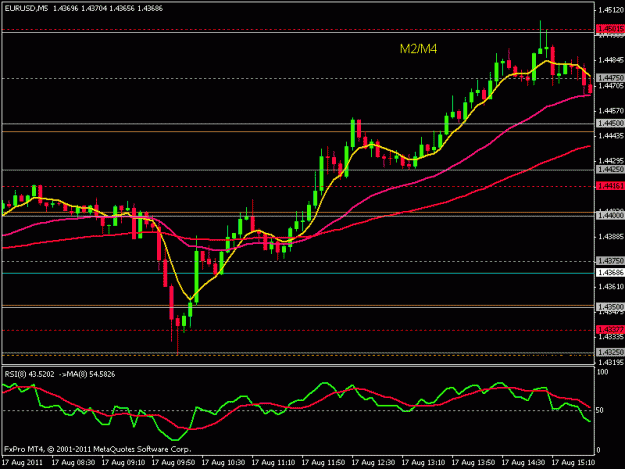The width and height of the screenshot is (625, 469).
Task: Click the 17 Aug 15:10 time label
Action: coord(573,463)
